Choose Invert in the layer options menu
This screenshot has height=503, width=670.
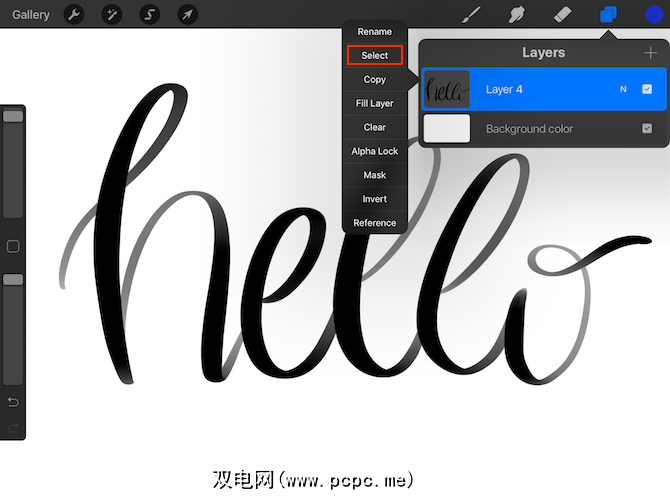(375, 199)
